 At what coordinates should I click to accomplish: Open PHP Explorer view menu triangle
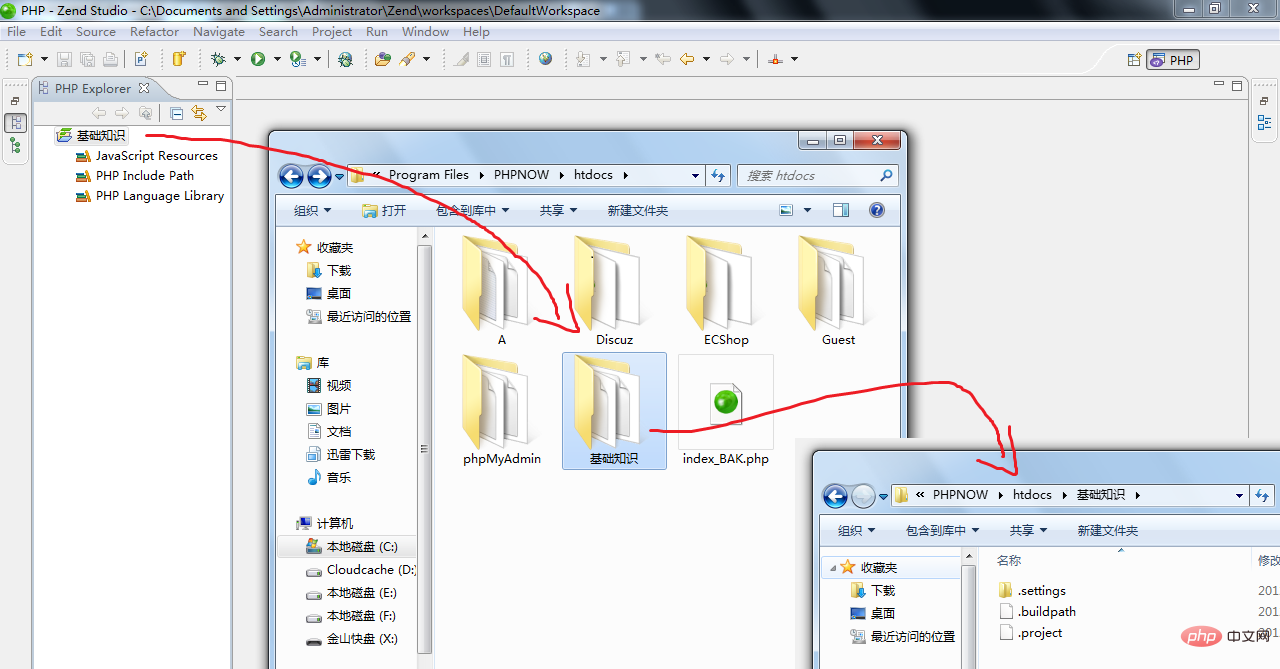221,109
